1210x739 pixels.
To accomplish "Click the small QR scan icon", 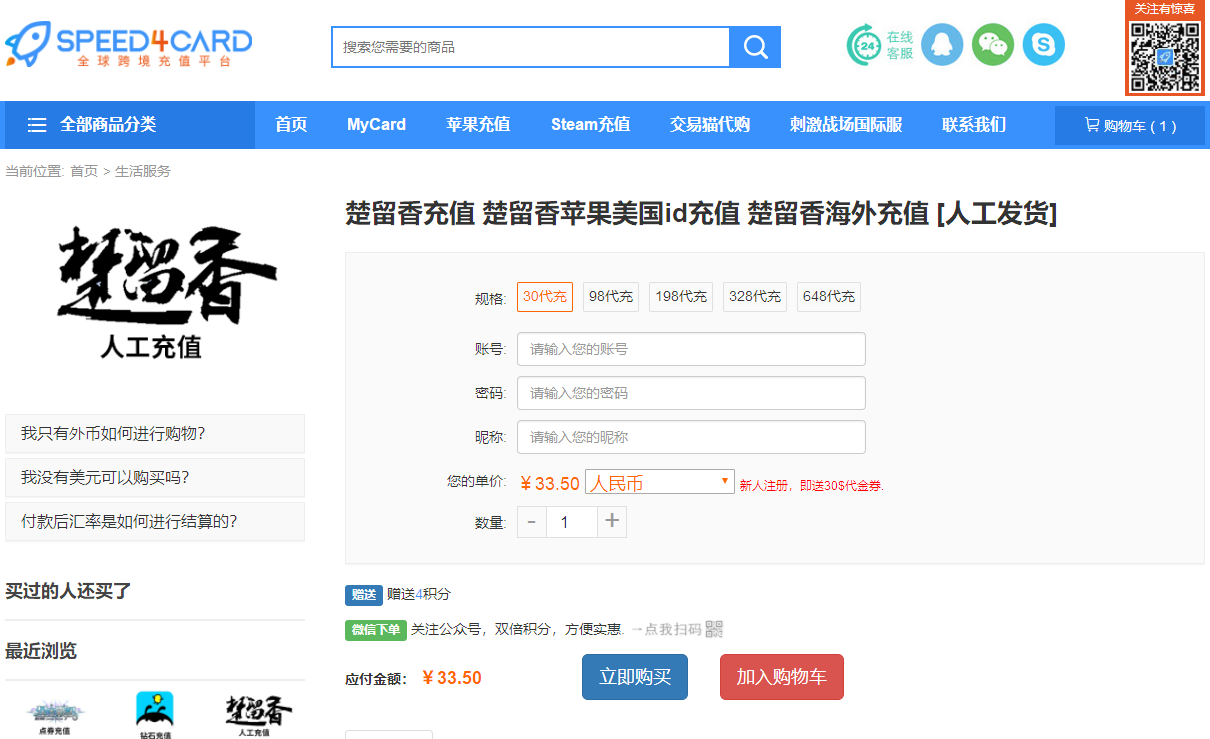I will tap(714, 629).
